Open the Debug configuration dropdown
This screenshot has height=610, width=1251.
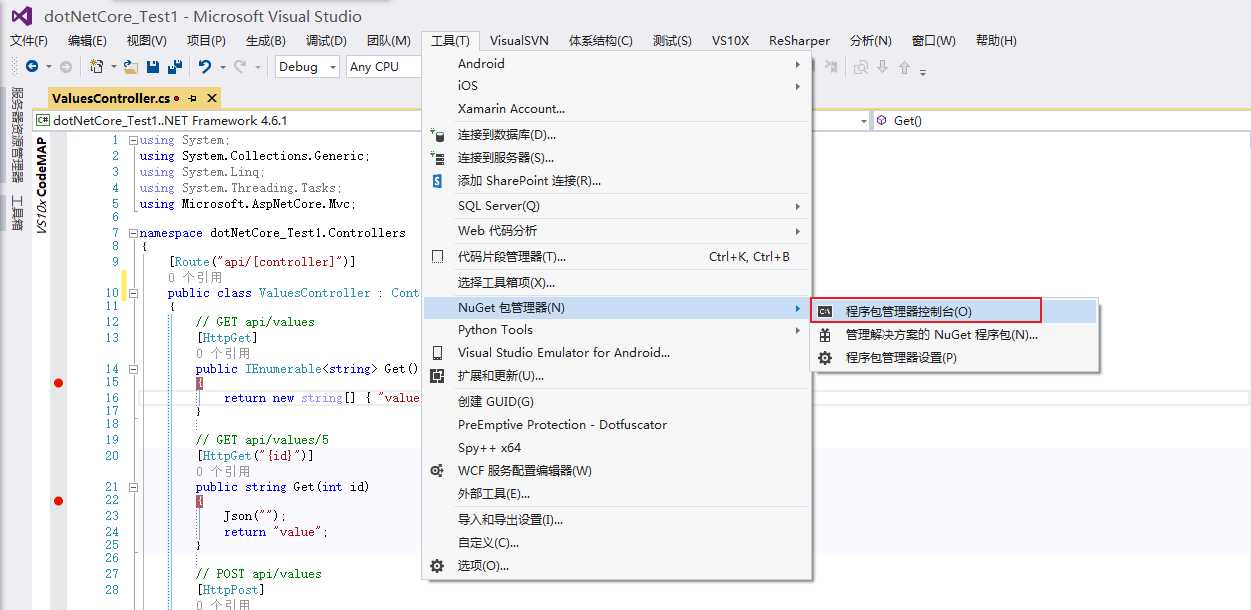[306, 66]
